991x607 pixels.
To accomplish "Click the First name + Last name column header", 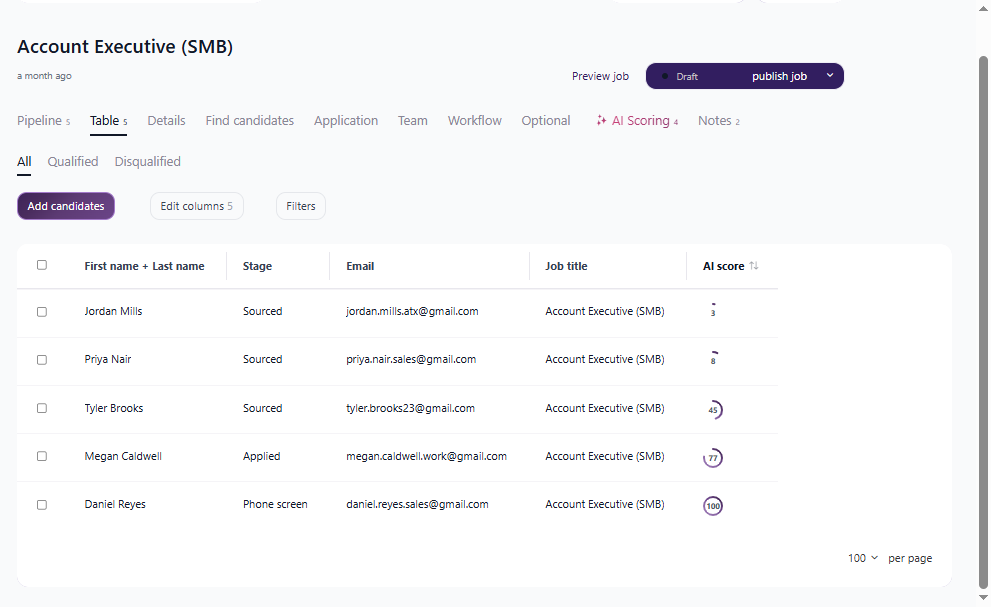I will point(144,266).
